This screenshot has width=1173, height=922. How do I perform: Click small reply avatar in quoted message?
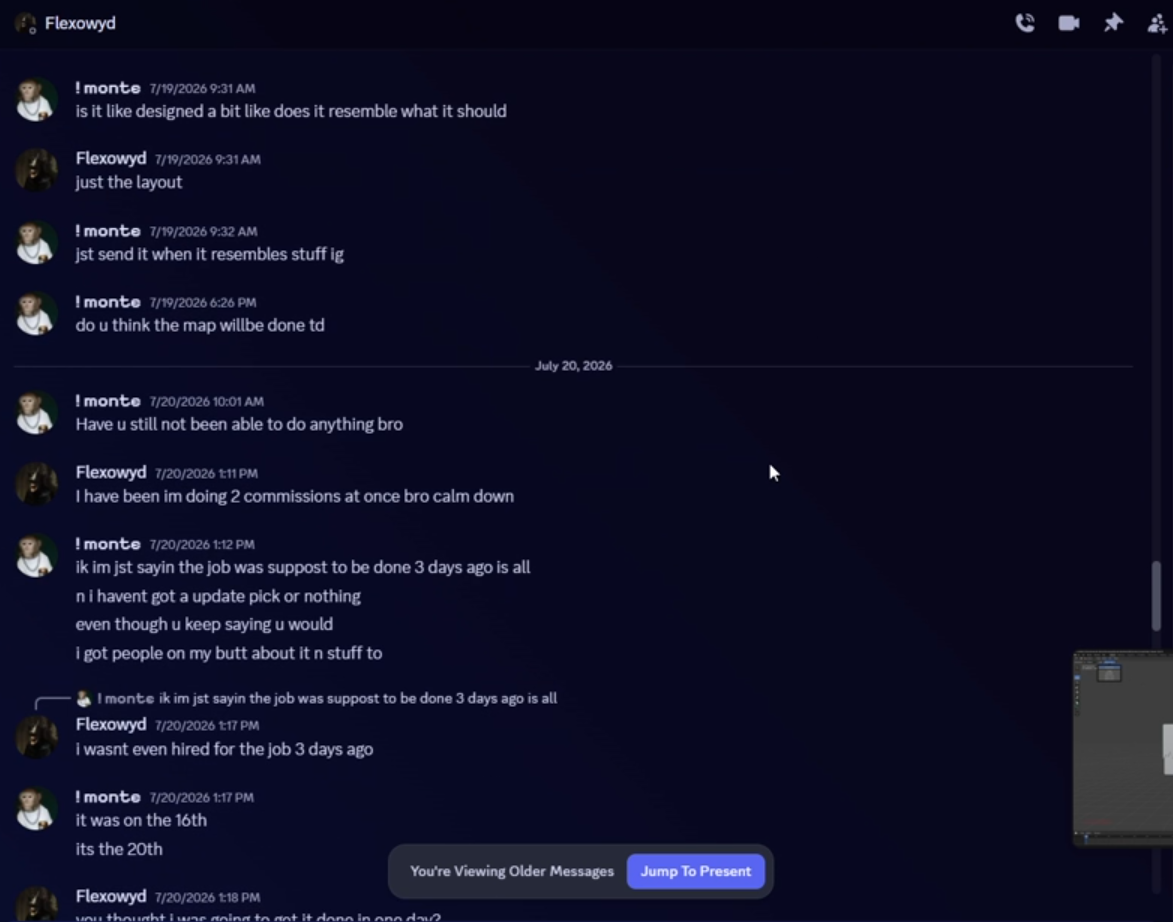[x=84, y=698]
